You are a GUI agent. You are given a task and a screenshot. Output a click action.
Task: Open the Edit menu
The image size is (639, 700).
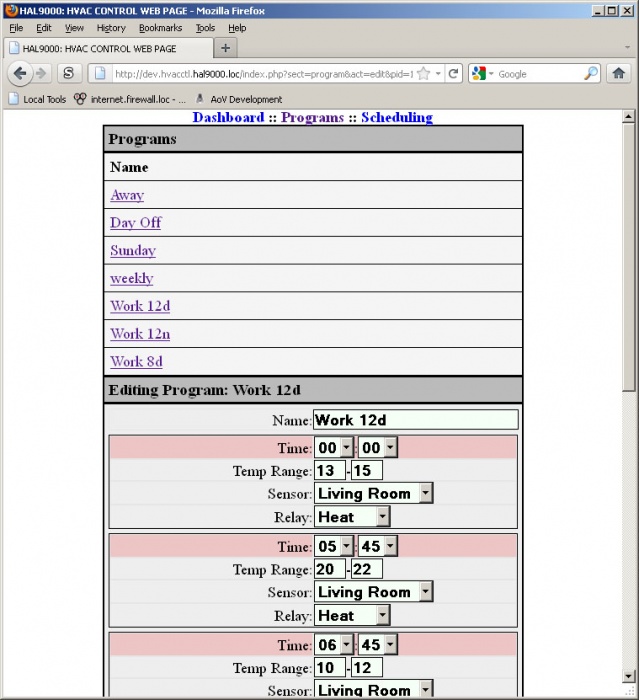(44, 28)
